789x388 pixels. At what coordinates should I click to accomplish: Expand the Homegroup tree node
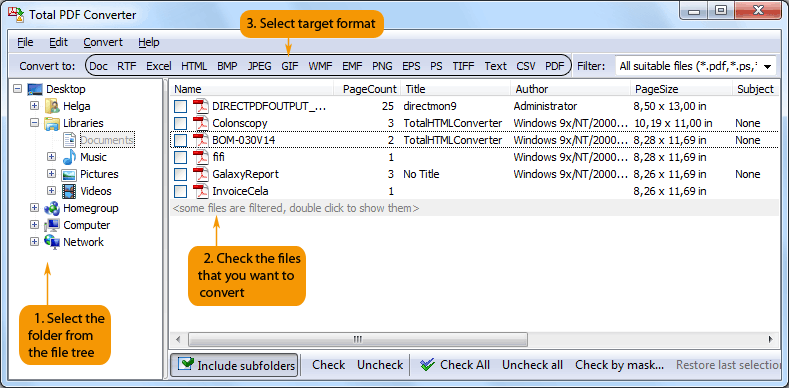pyautogui.click(x=34, y=208)
